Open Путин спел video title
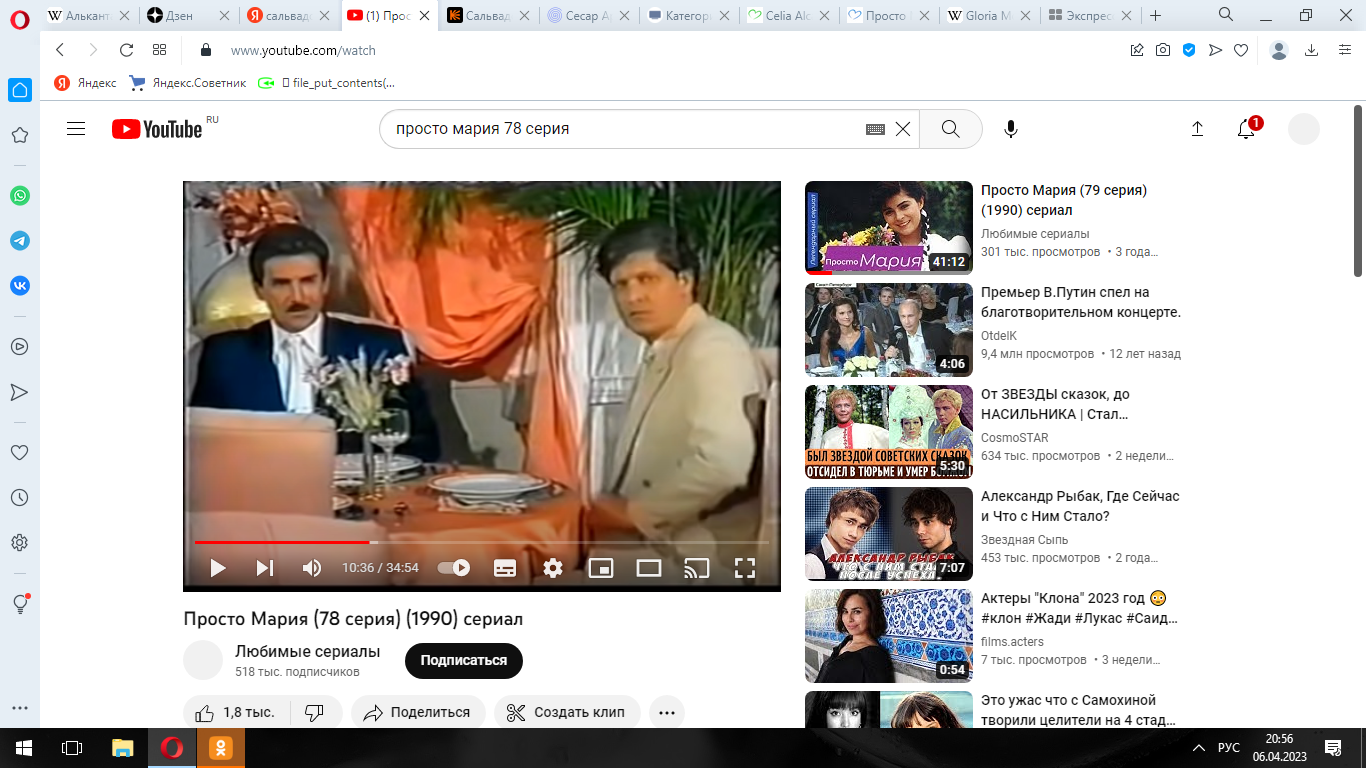The image size is (1366, 768). [x=1081, y=302]
